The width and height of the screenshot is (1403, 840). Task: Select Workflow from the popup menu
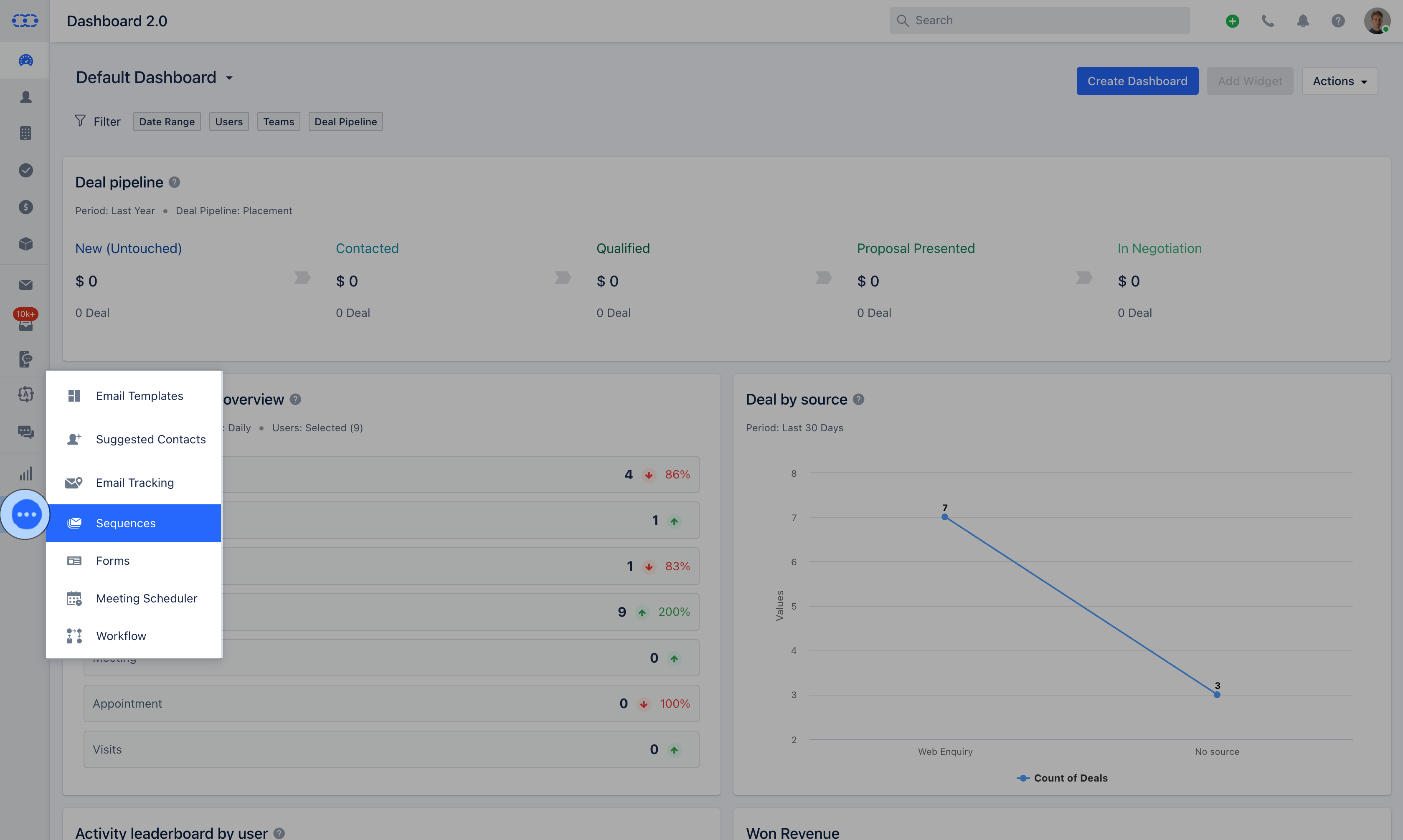pyautogui.click(x=134, y=636)
